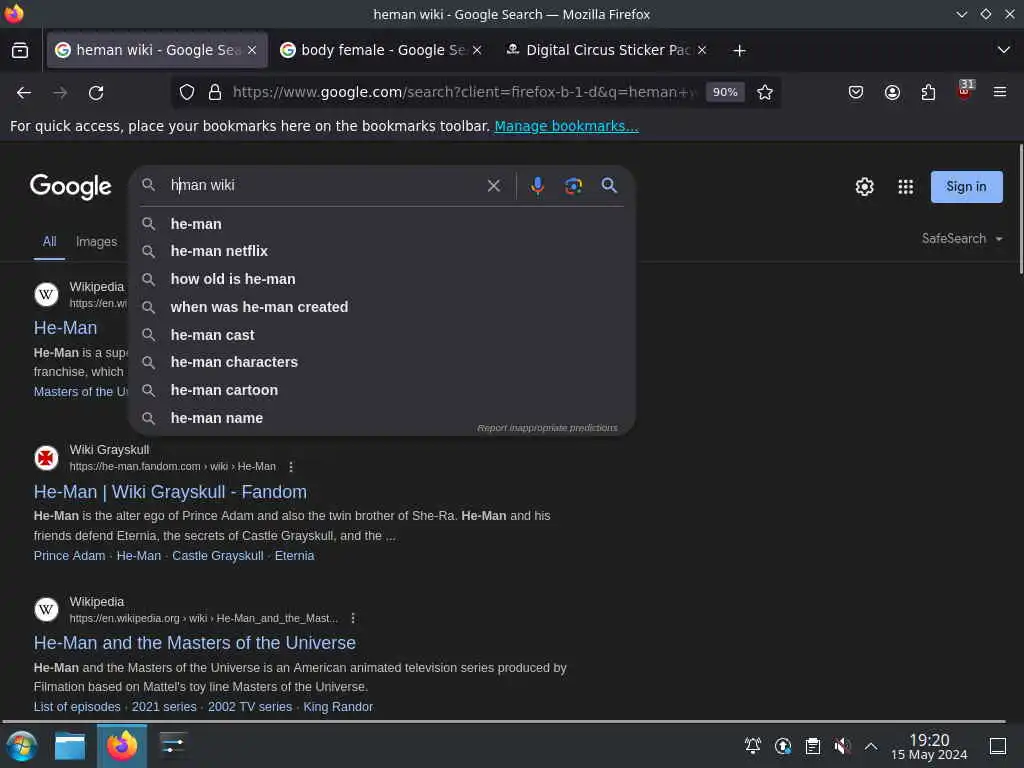Click the muted volume icon in the tray
1024x768 pixels.
coord(842,746)
